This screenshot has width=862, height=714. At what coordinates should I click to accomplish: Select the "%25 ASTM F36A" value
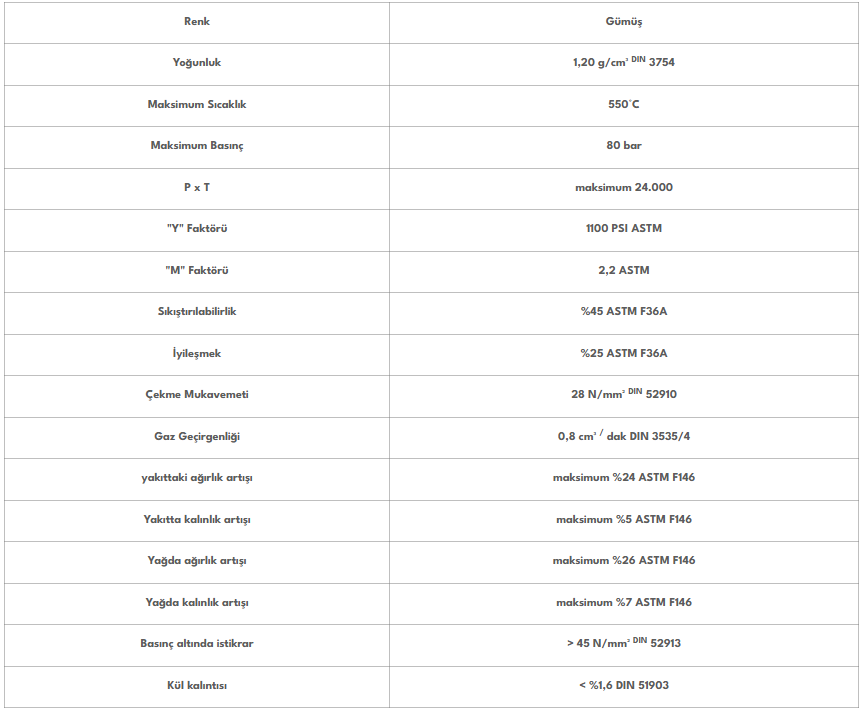point(623,353)
